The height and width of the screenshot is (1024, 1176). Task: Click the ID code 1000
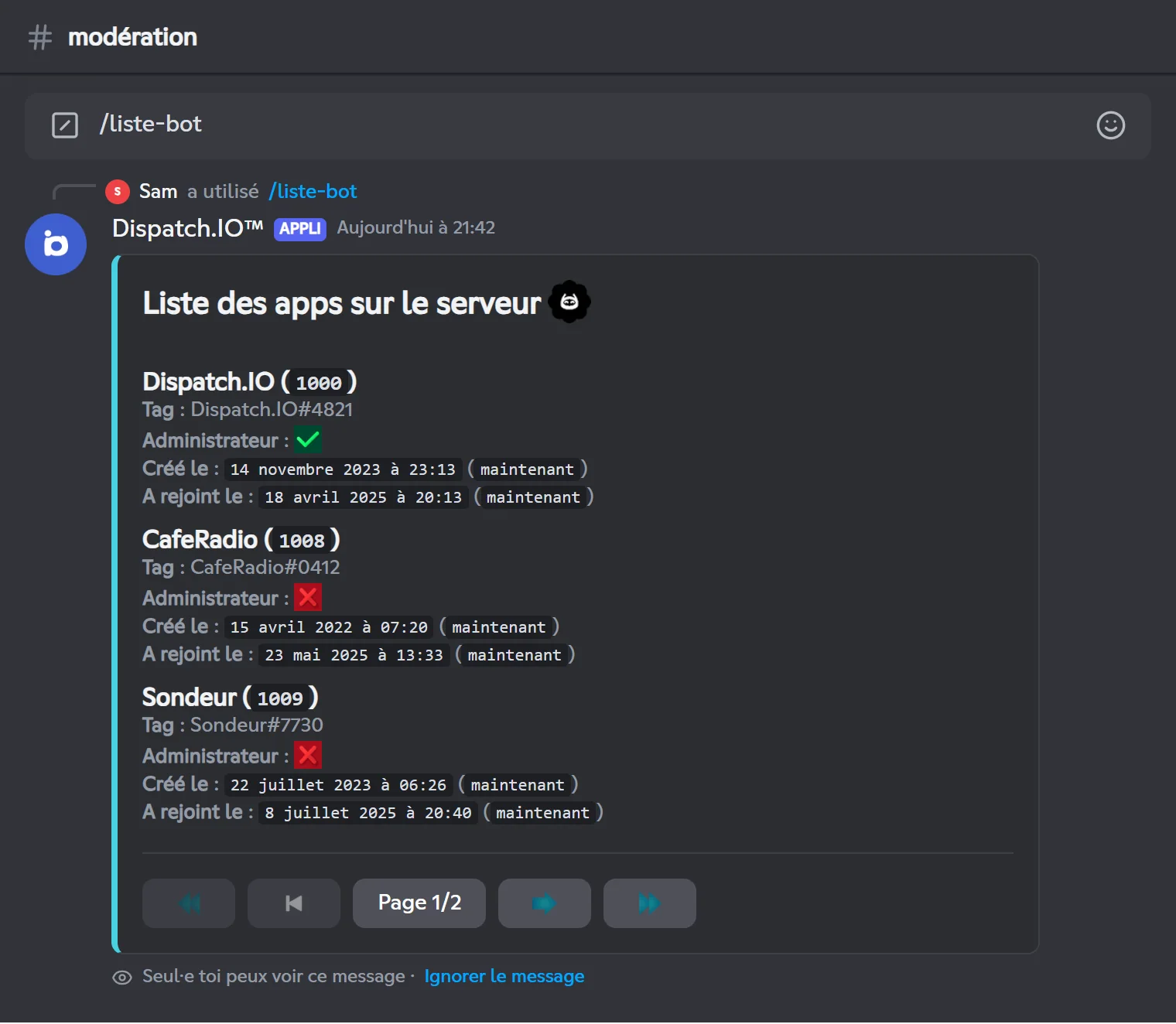[319, 383]
